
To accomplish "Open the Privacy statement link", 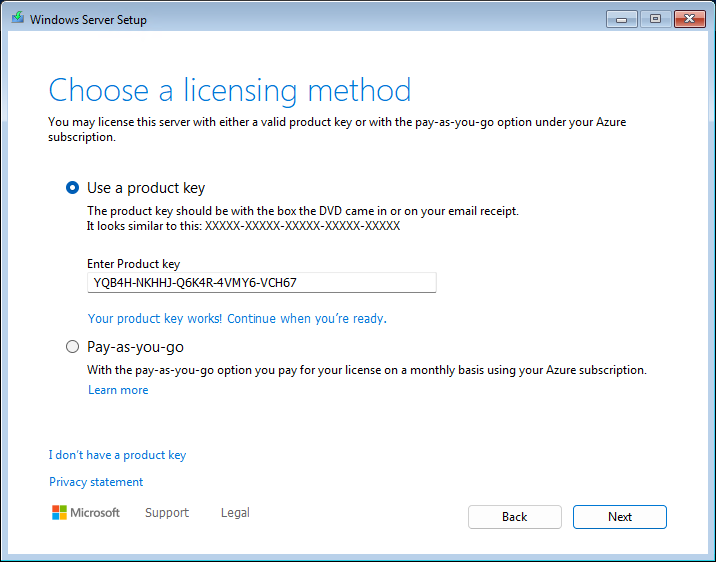I will click(96, 482).
